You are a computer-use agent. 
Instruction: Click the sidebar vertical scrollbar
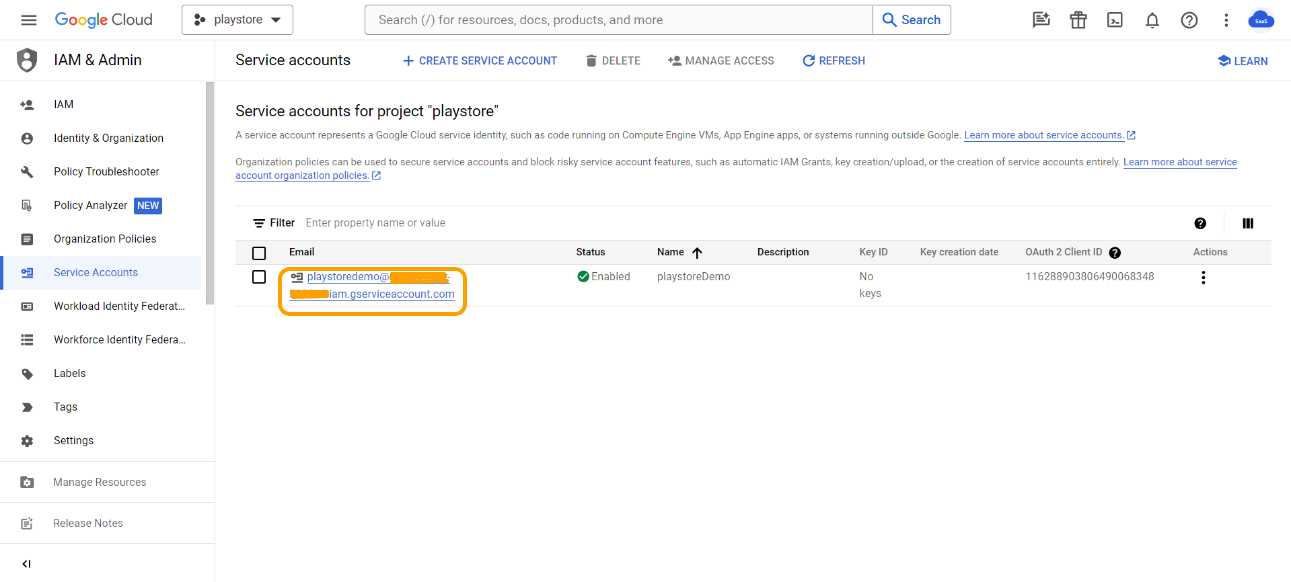[210, 193]
